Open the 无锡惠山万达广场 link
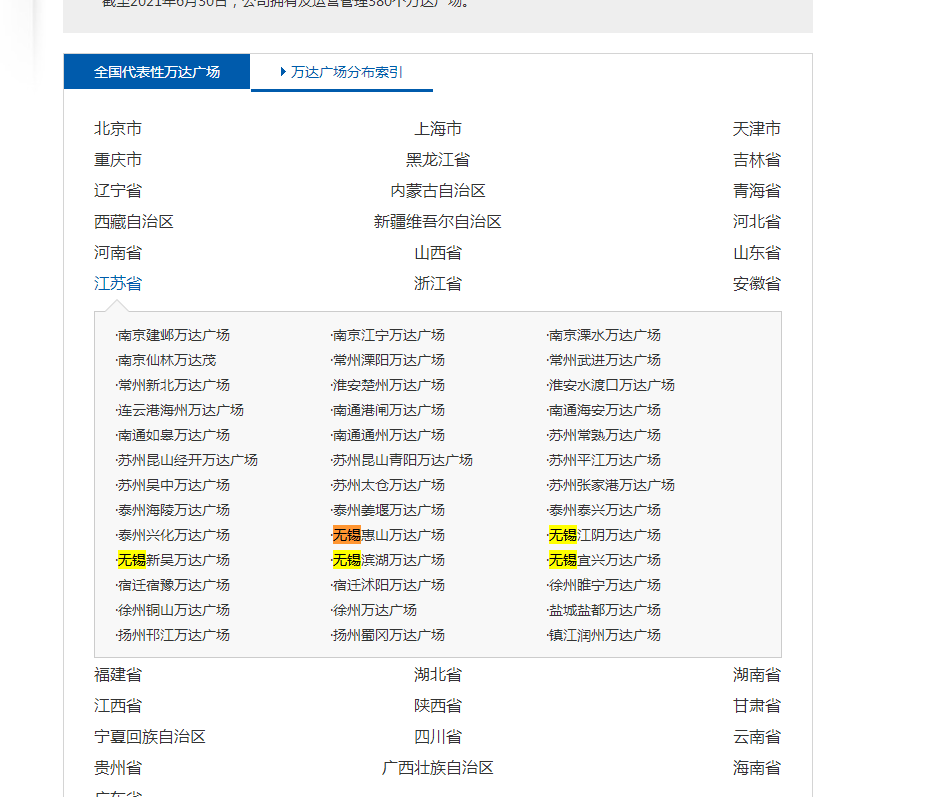Viewport: 925px width, 797px height. pyautogui.click(x=388, y=535)
